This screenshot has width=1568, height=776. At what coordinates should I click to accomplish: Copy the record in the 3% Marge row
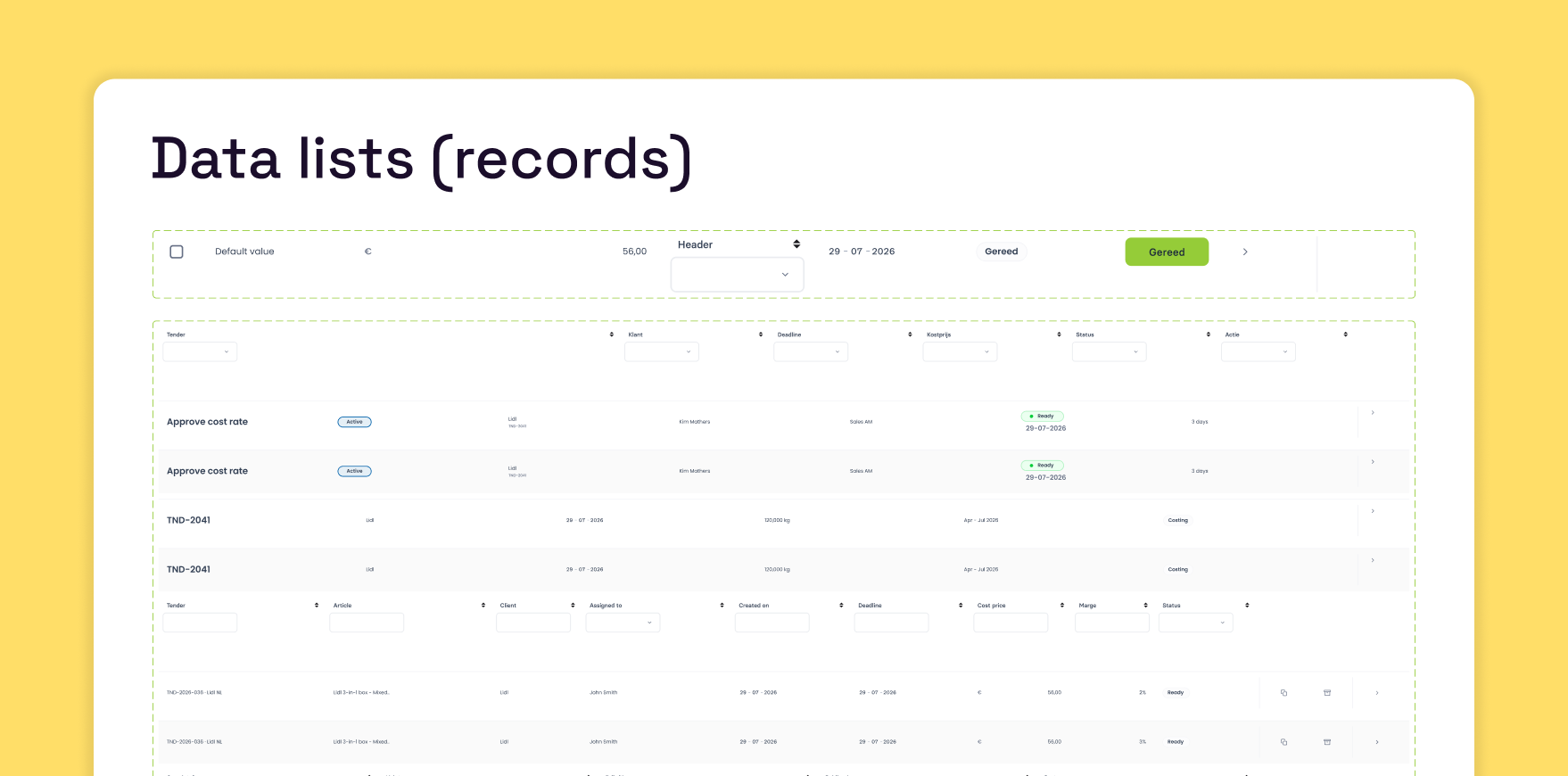click(1283, 741)
